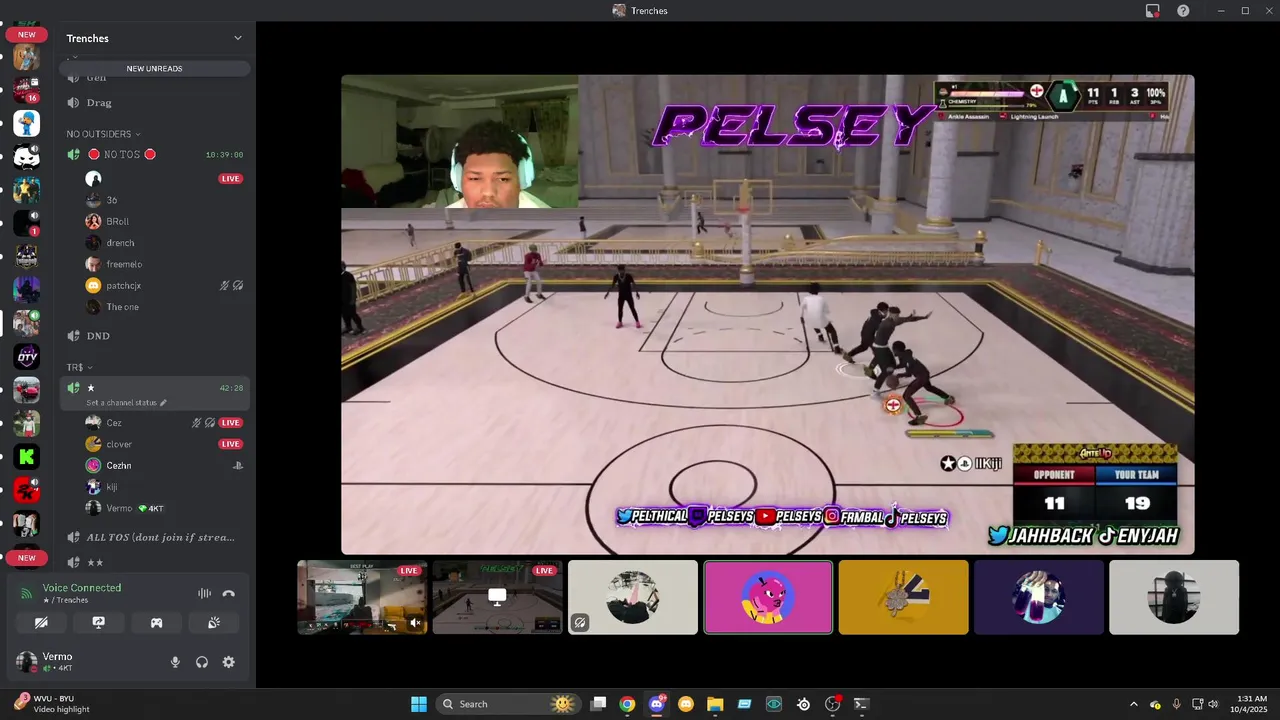
Task: Click user freemelo in voice list
Action: coord(124,264)
